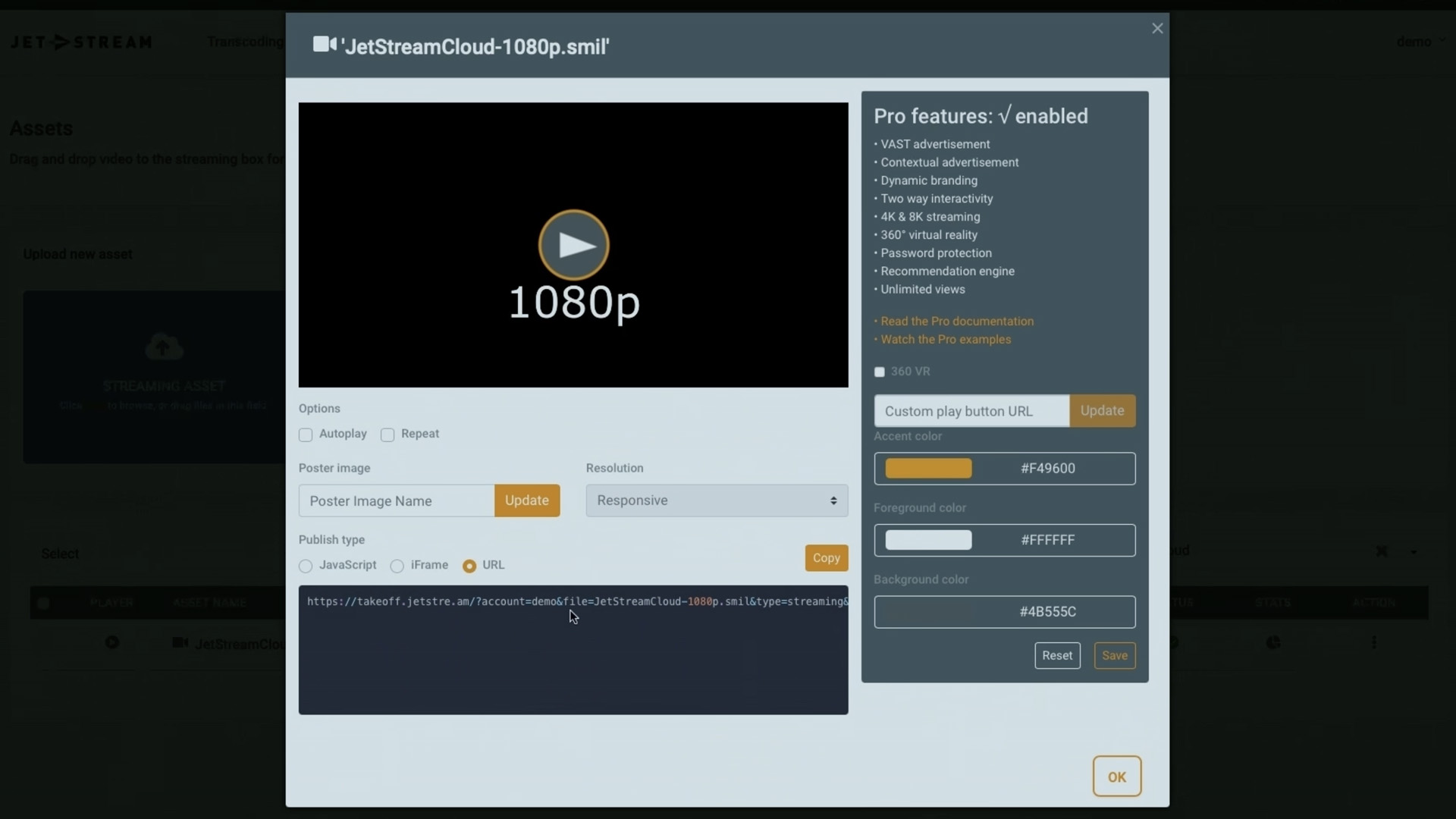Open the demo account dropdown
This screenshot has height=819, width=1456.
[1420, 42]
